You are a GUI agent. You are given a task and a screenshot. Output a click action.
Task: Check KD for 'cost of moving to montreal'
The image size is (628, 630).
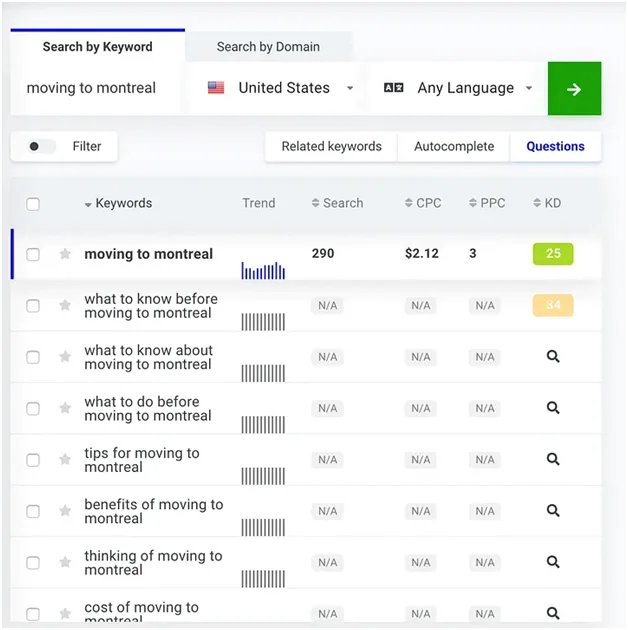pos(553,613)
